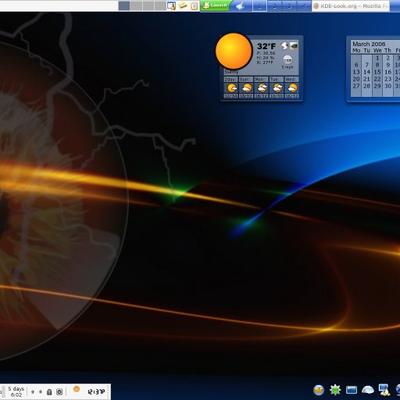The height and width of the screenshot is (400, 400).
Task: Open the blue window launcher in dock
Action: 351,390
